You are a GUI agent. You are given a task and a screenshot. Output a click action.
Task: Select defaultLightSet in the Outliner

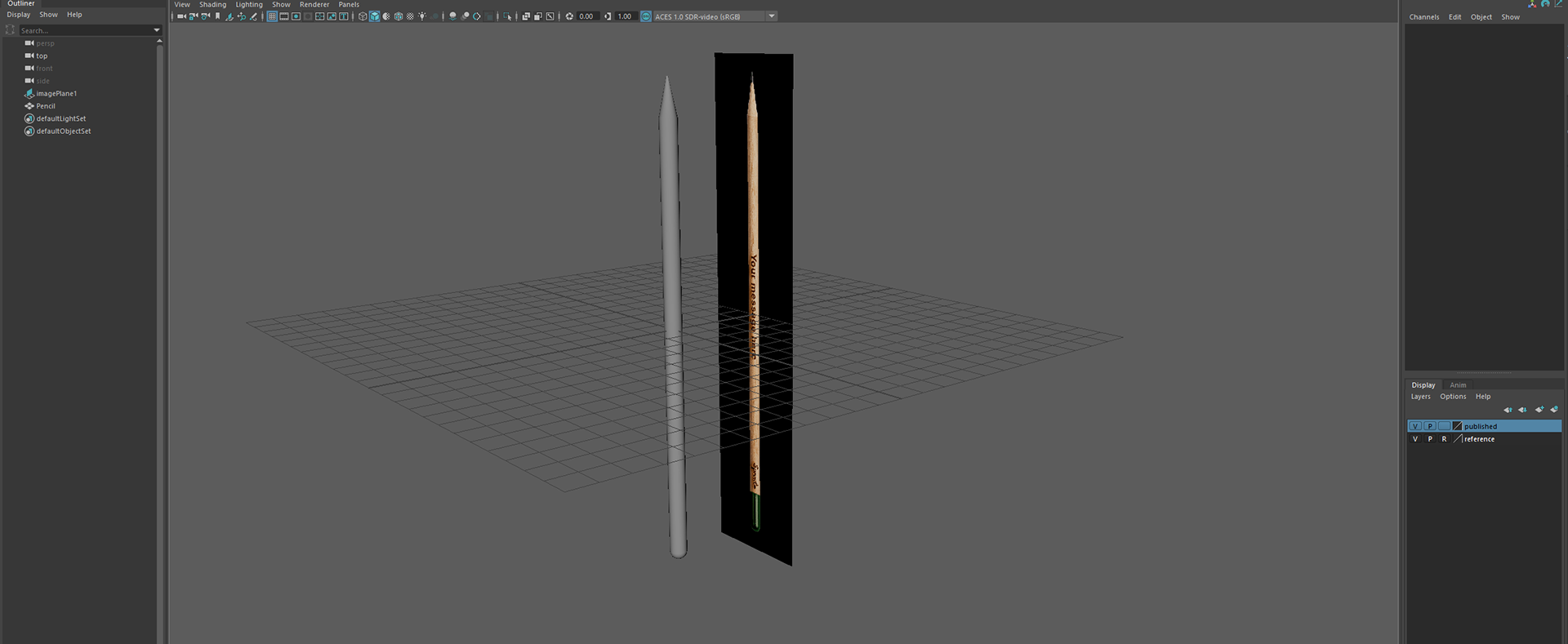coord(60,118)
